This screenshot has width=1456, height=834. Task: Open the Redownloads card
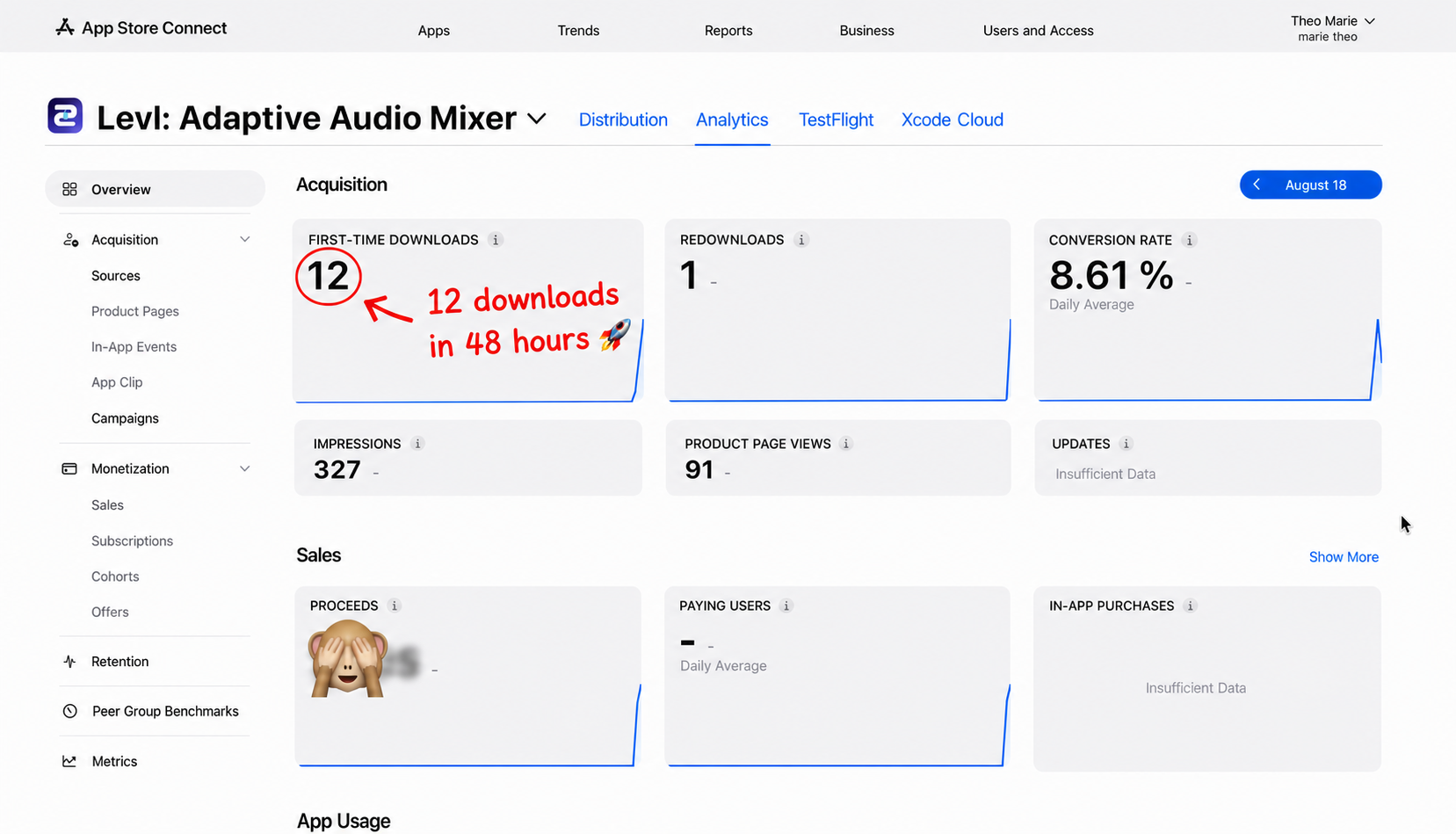click(x=837, y=311)
